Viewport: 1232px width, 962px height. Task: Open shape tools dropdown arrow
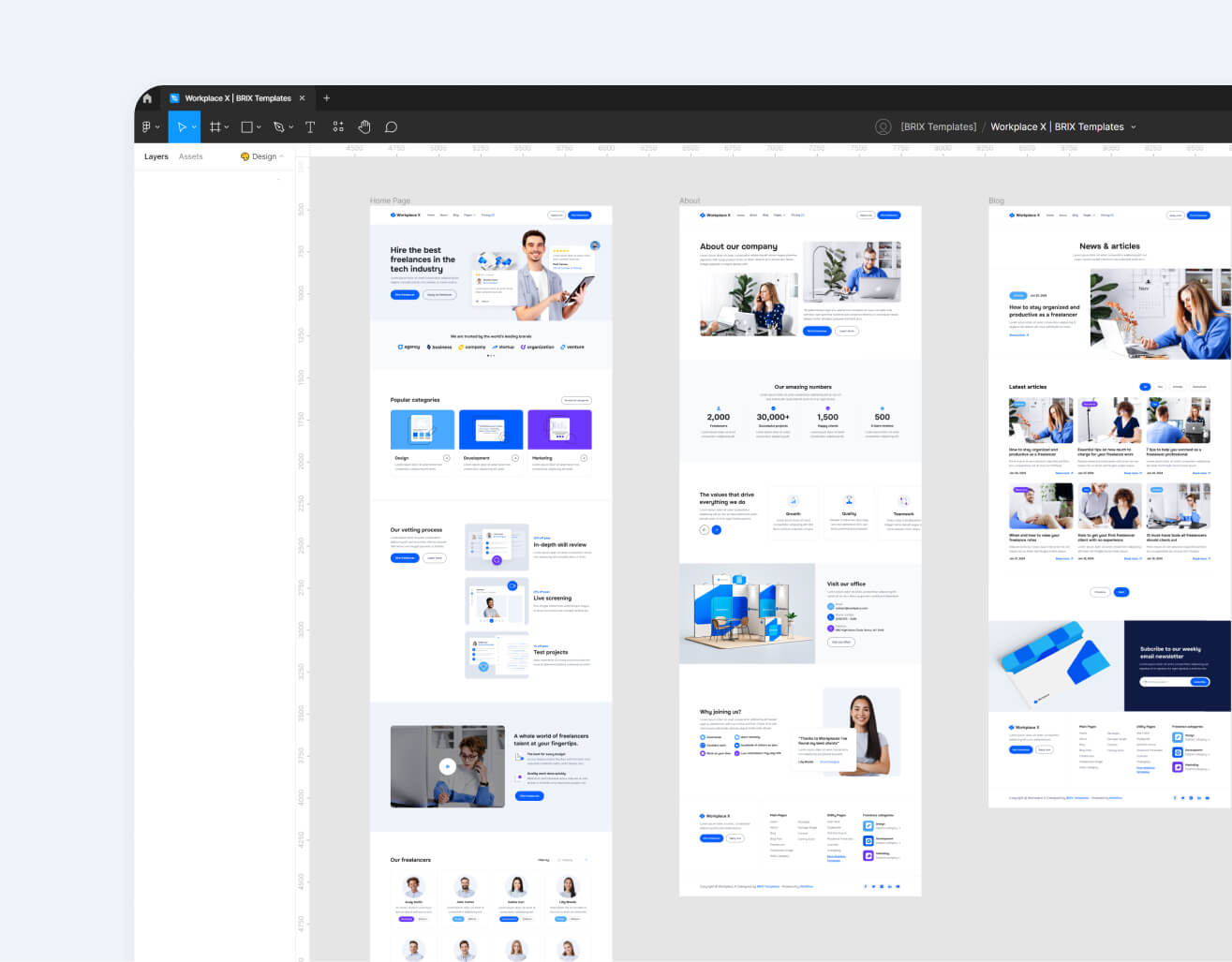click(x=259, y=127)
